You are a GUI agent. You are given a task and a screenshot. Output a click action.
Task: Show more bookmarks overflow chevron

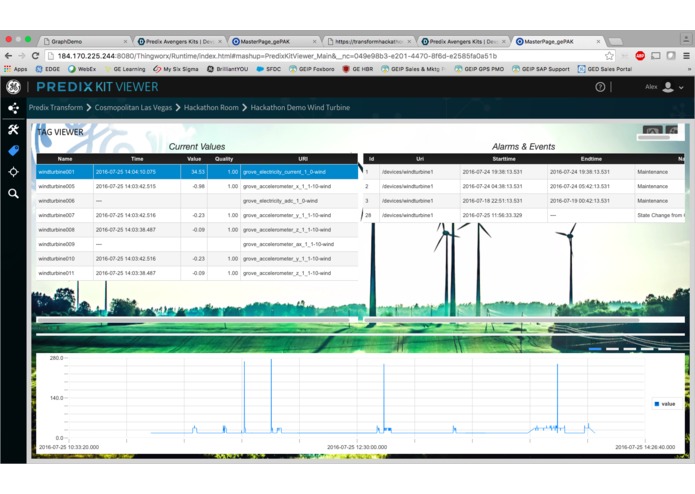pos(689,69)
